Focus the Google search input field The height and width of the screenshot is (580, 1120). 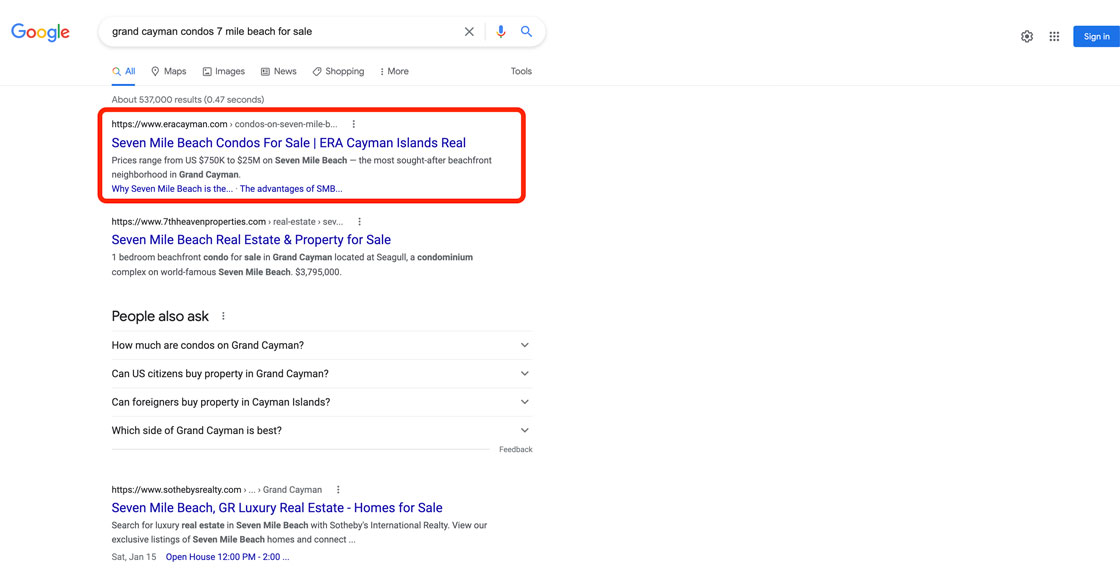point(282,31)
